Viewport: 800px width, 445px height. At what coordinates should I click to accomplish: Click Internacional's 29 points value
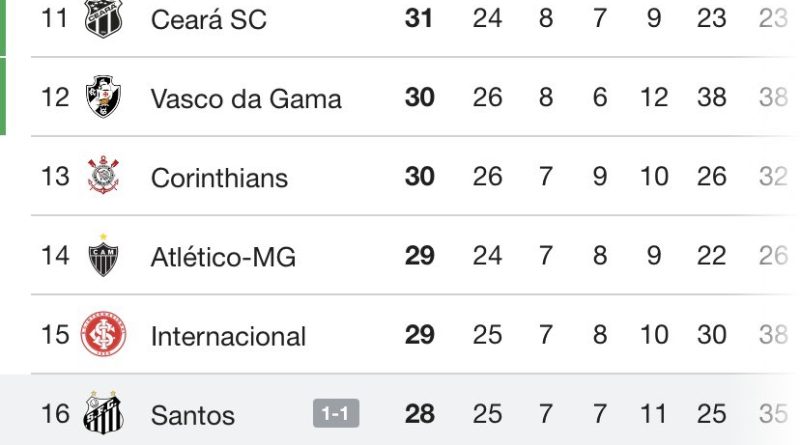[419, 335]
